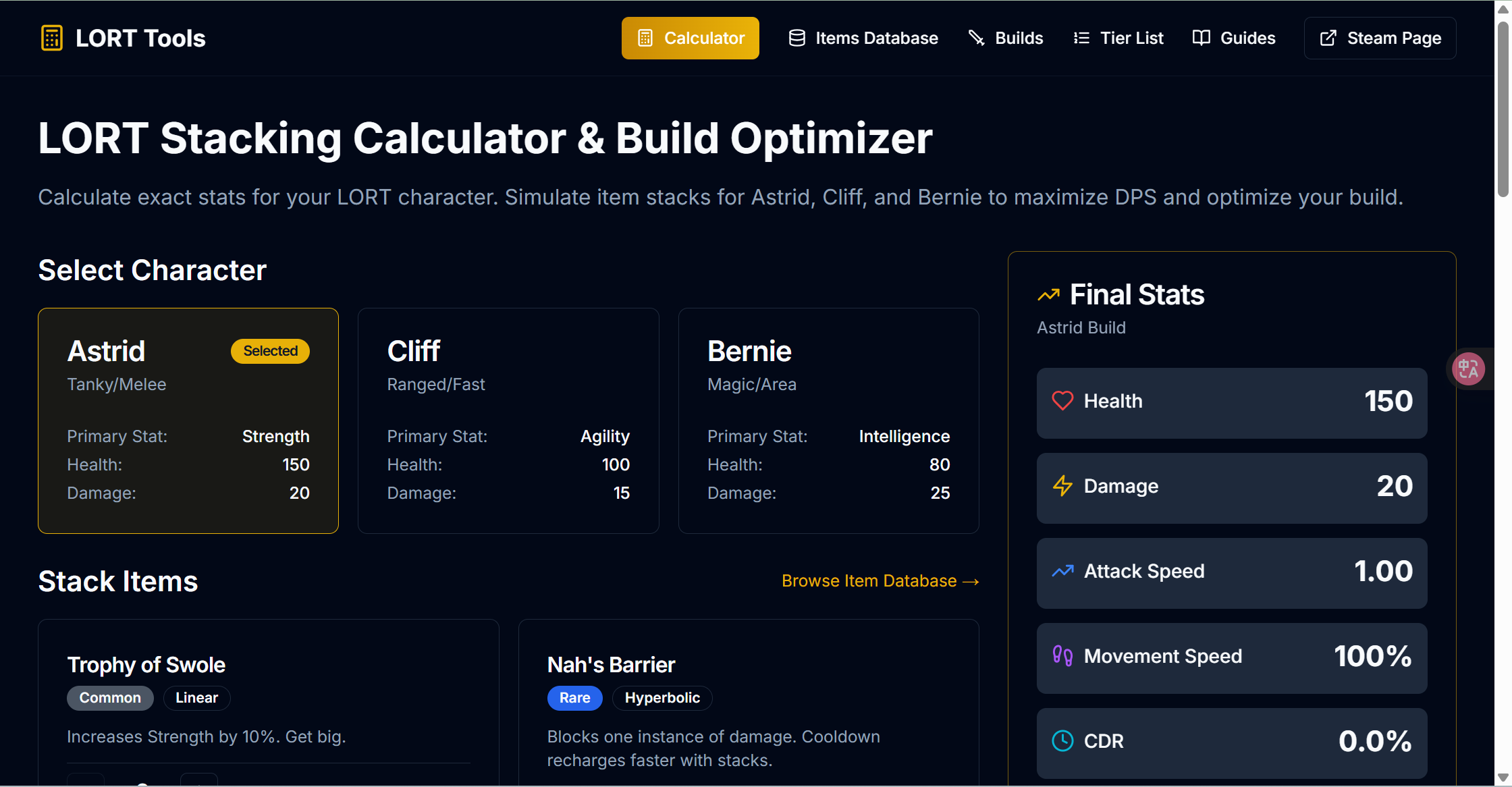Select the Calculator tab
The height and width of the screenshot is (787, 1512).
(690, 38)
